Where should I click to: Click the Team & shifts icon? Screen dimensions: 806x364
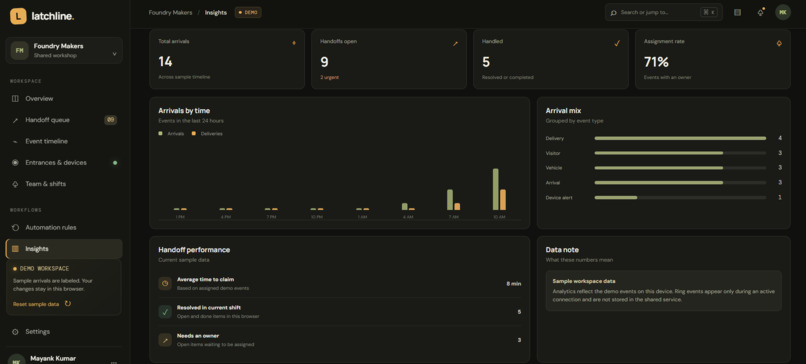click(x=15, y=184)
